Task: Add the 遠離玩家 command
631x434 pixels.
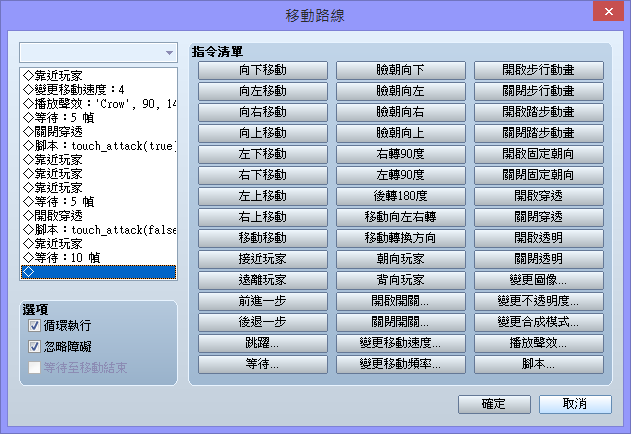Action: [x=262, y=280]
